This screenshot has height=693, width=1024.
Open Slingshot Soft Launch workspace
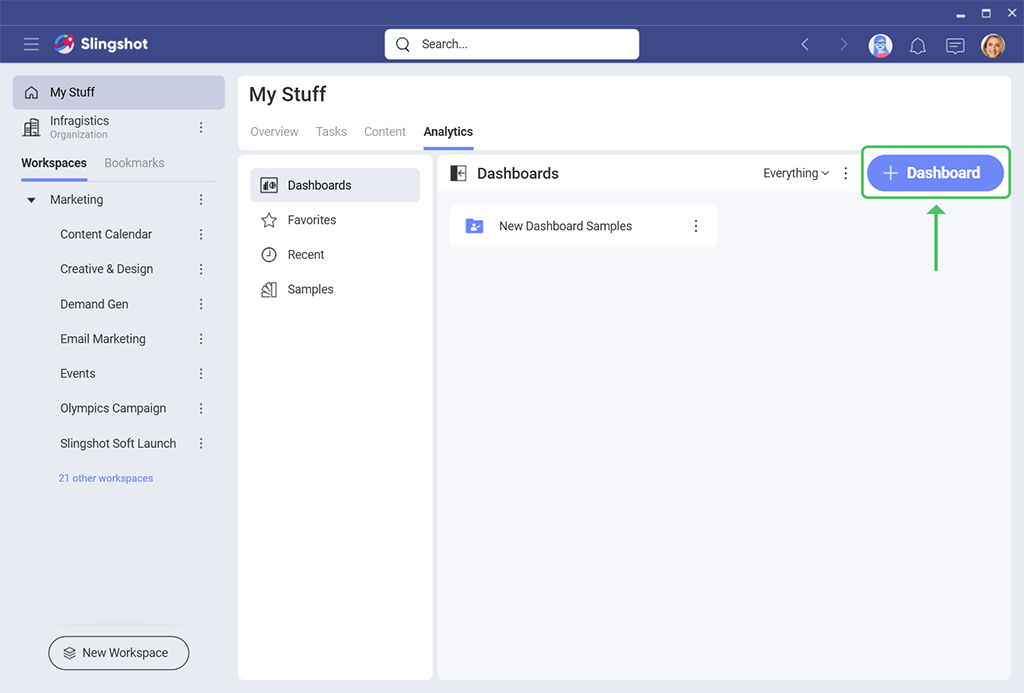pyautogui.click(x=118, y=443)
